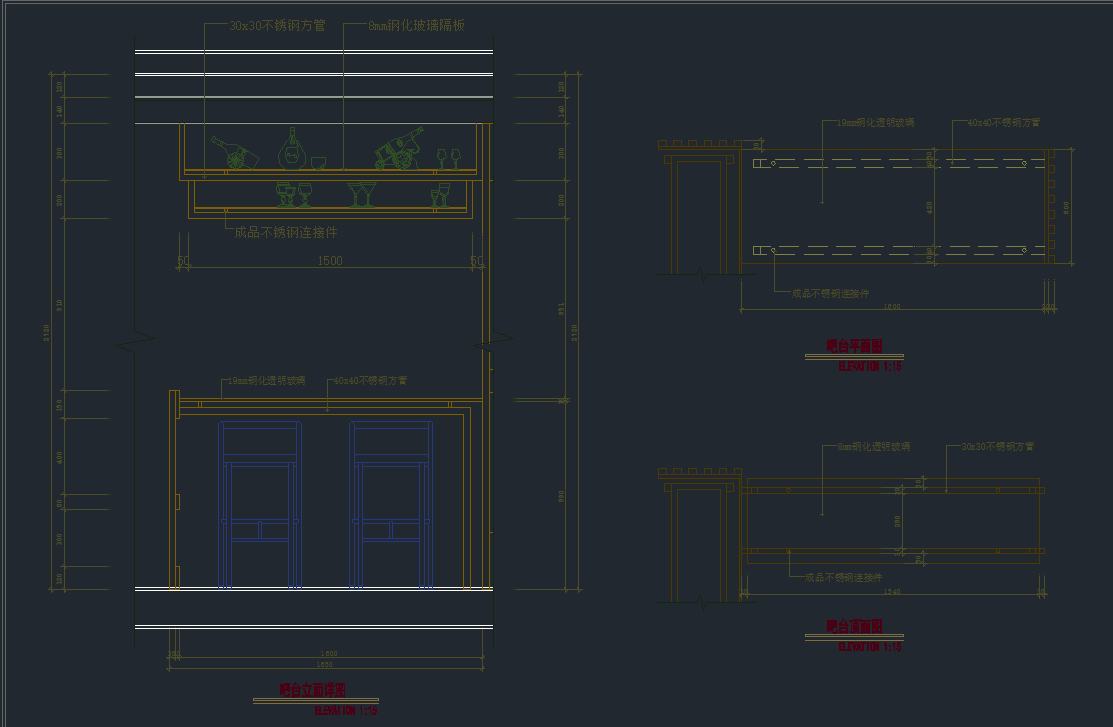Select 40x40不锈钢方管 label in the plan view
Viewport: 1113px width, 727px height.
(1004, 123)
